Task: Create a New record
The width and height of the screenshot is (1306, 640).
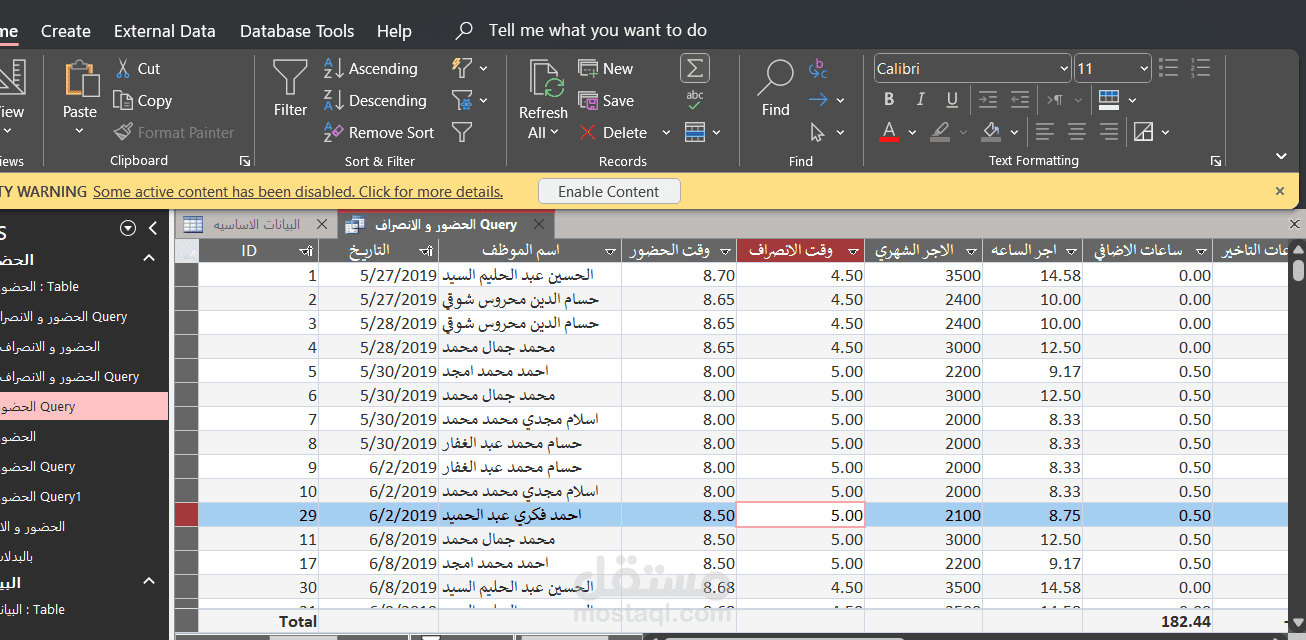Action: [x=606, y=69]
